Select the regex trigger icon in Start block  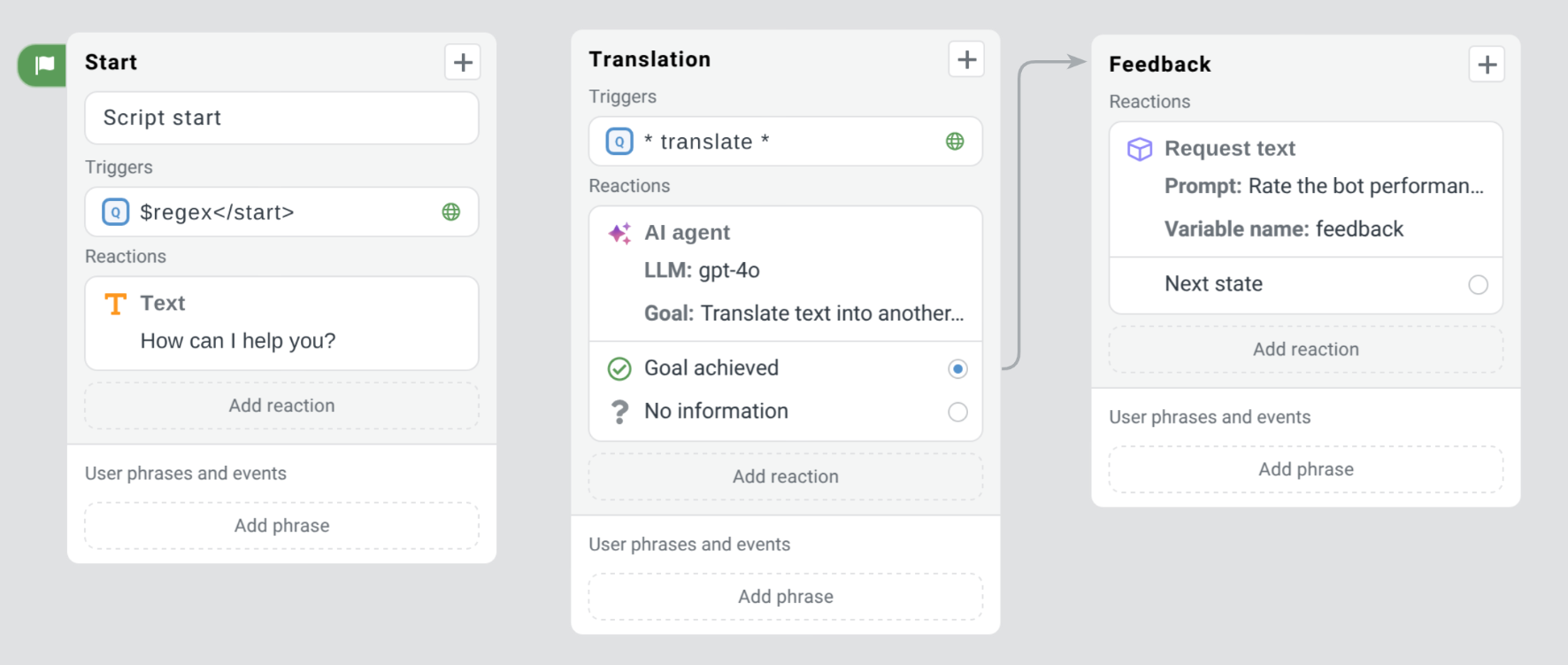tap(114, 212)
